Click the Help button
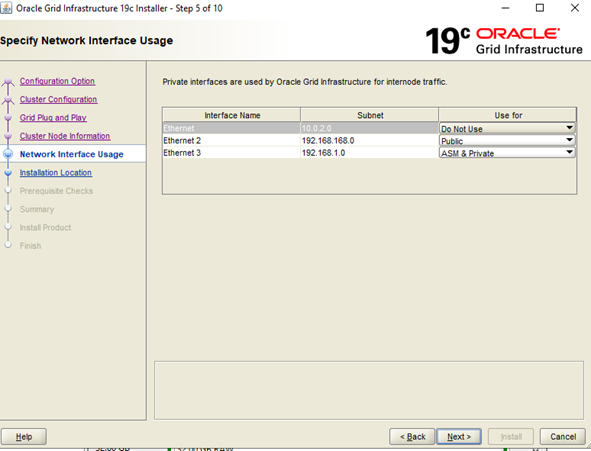Screen dimensions: 591x451 [x=24, y=437]
